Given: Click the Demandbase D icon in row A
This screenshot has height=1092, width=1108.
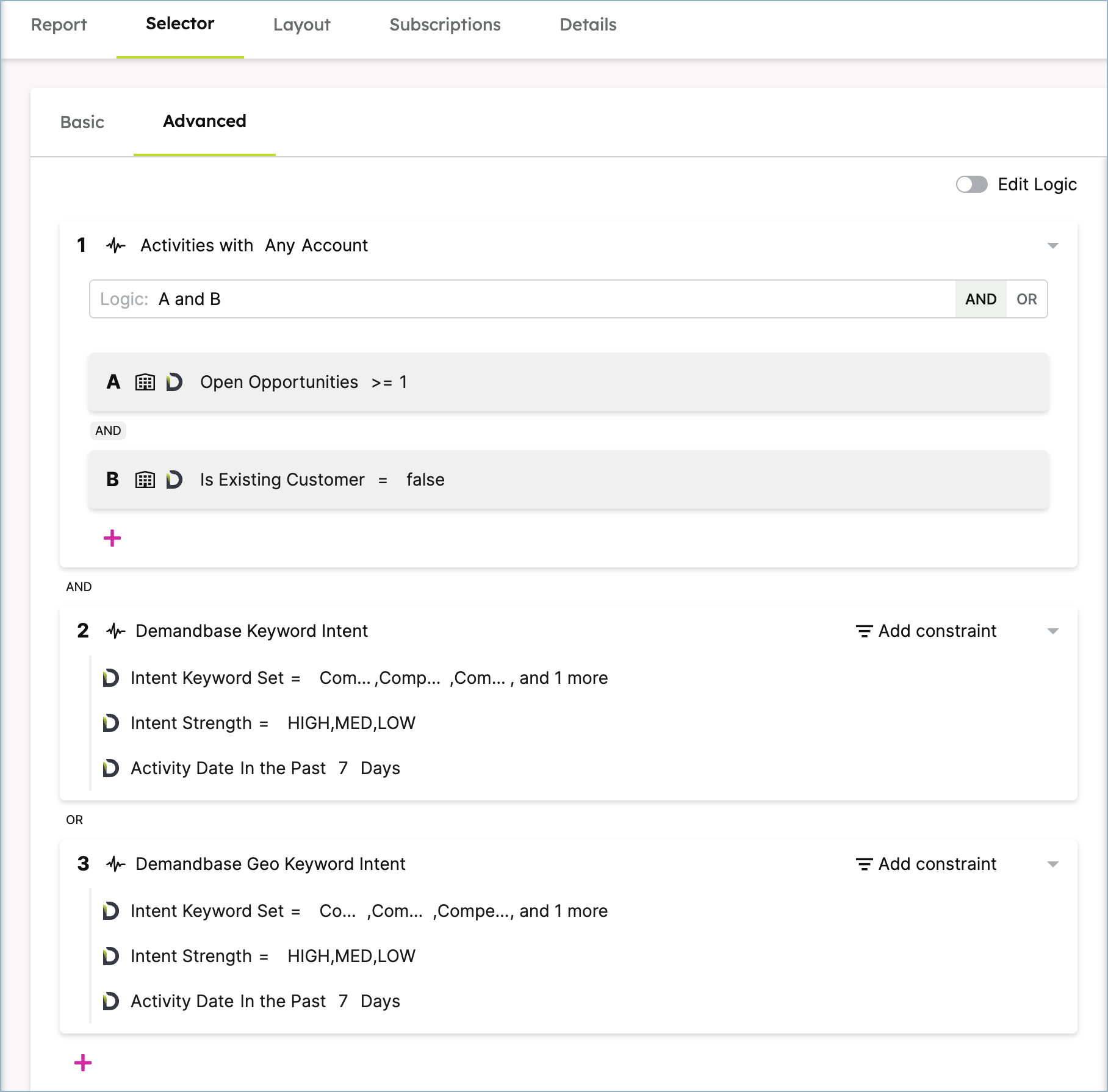Looking at the screenshot, I should click(174, 382).
